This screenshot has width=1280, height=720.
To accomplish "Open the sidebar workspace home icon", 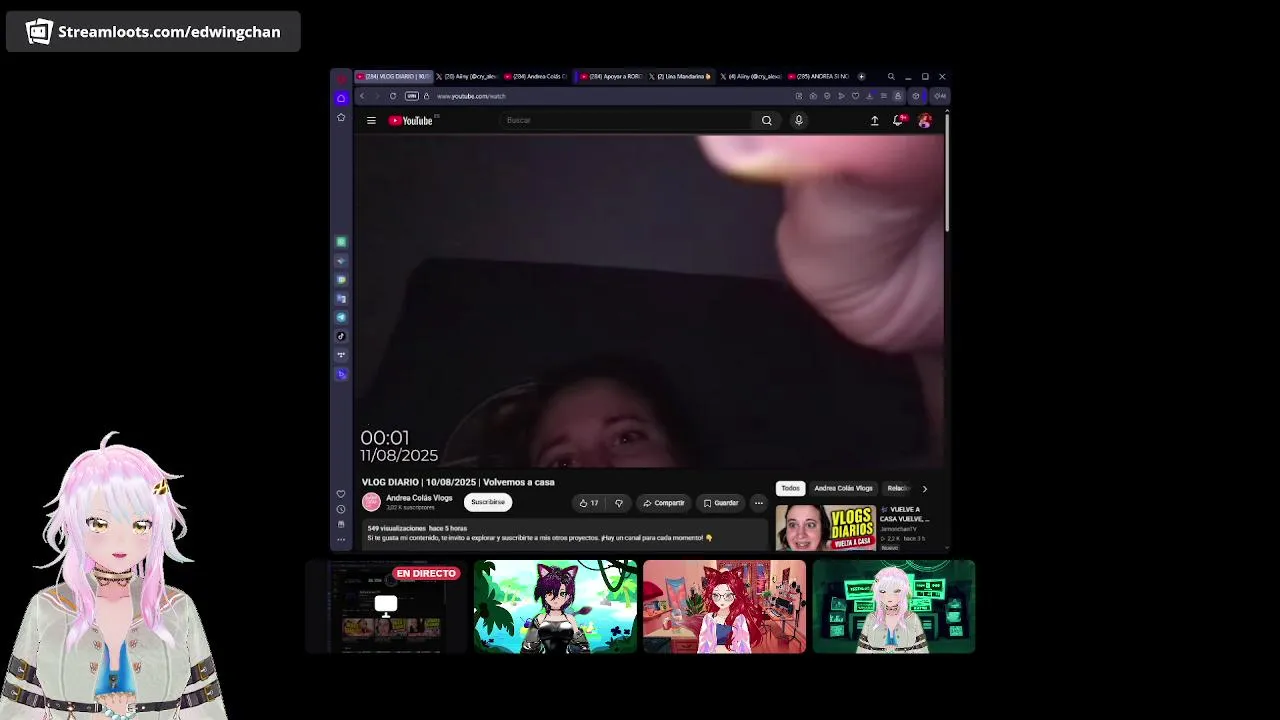I will [341, 98].
